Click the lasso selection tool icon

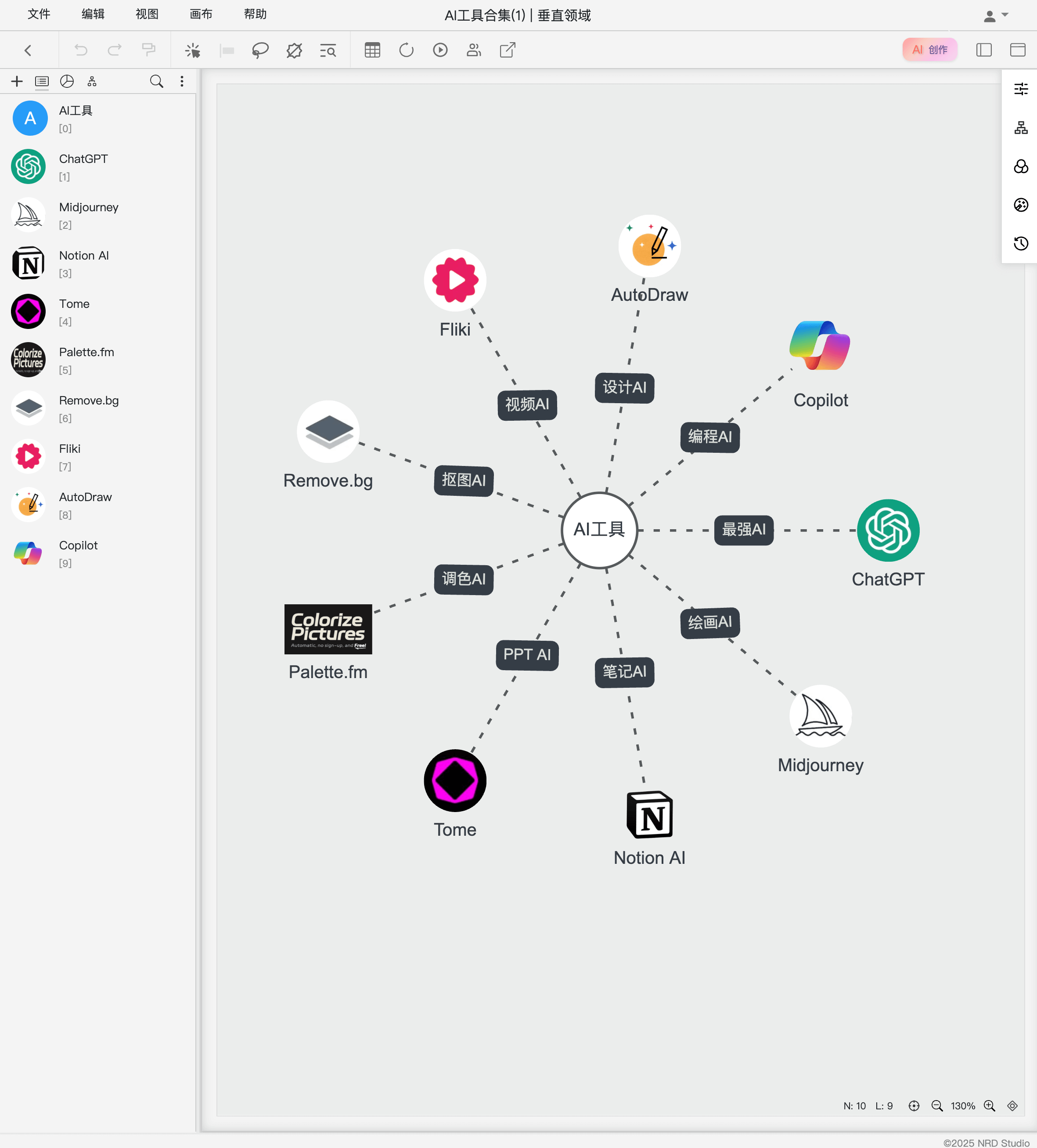coord(260,51)
